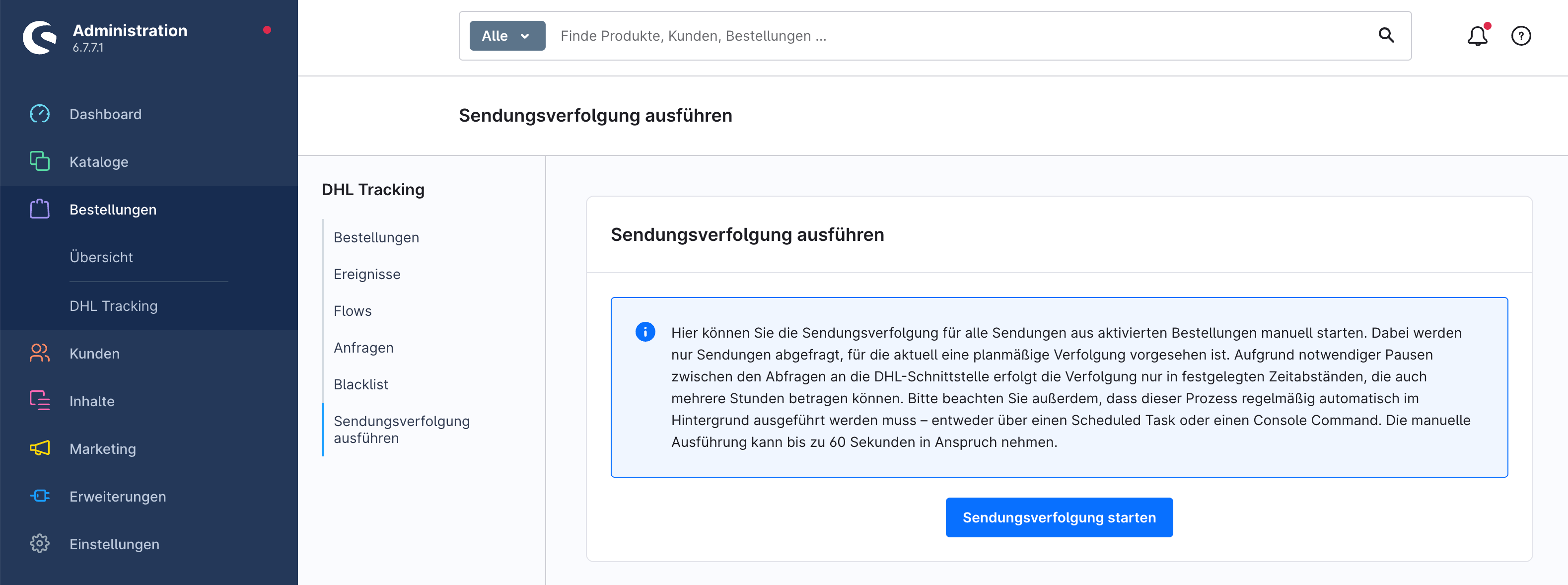Viewport: 1568px width, 585px height.
Task: Open the DHL Tracking submenu entry
Action: [113, 305]
